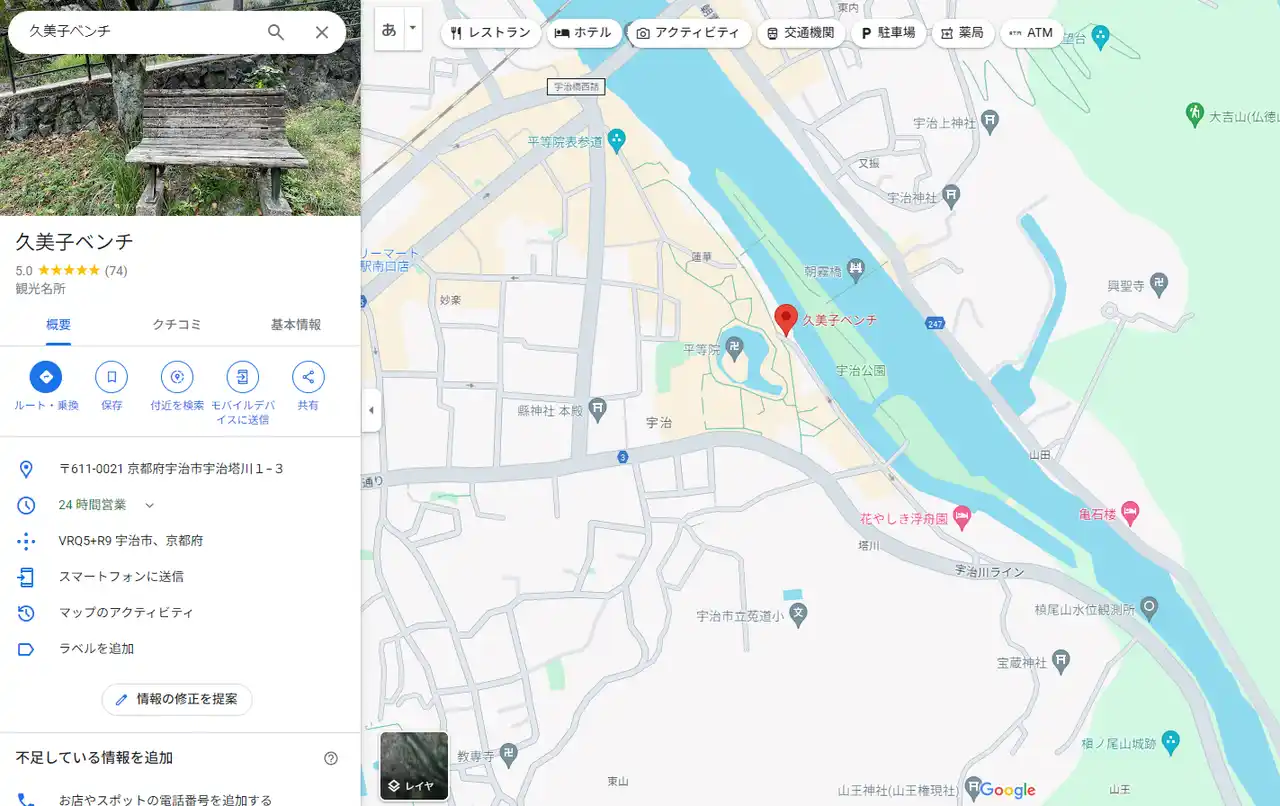Click the 共有 share icon
Image resolution: width=1280 pixels, height=806 pixels.
click(308, 377)
